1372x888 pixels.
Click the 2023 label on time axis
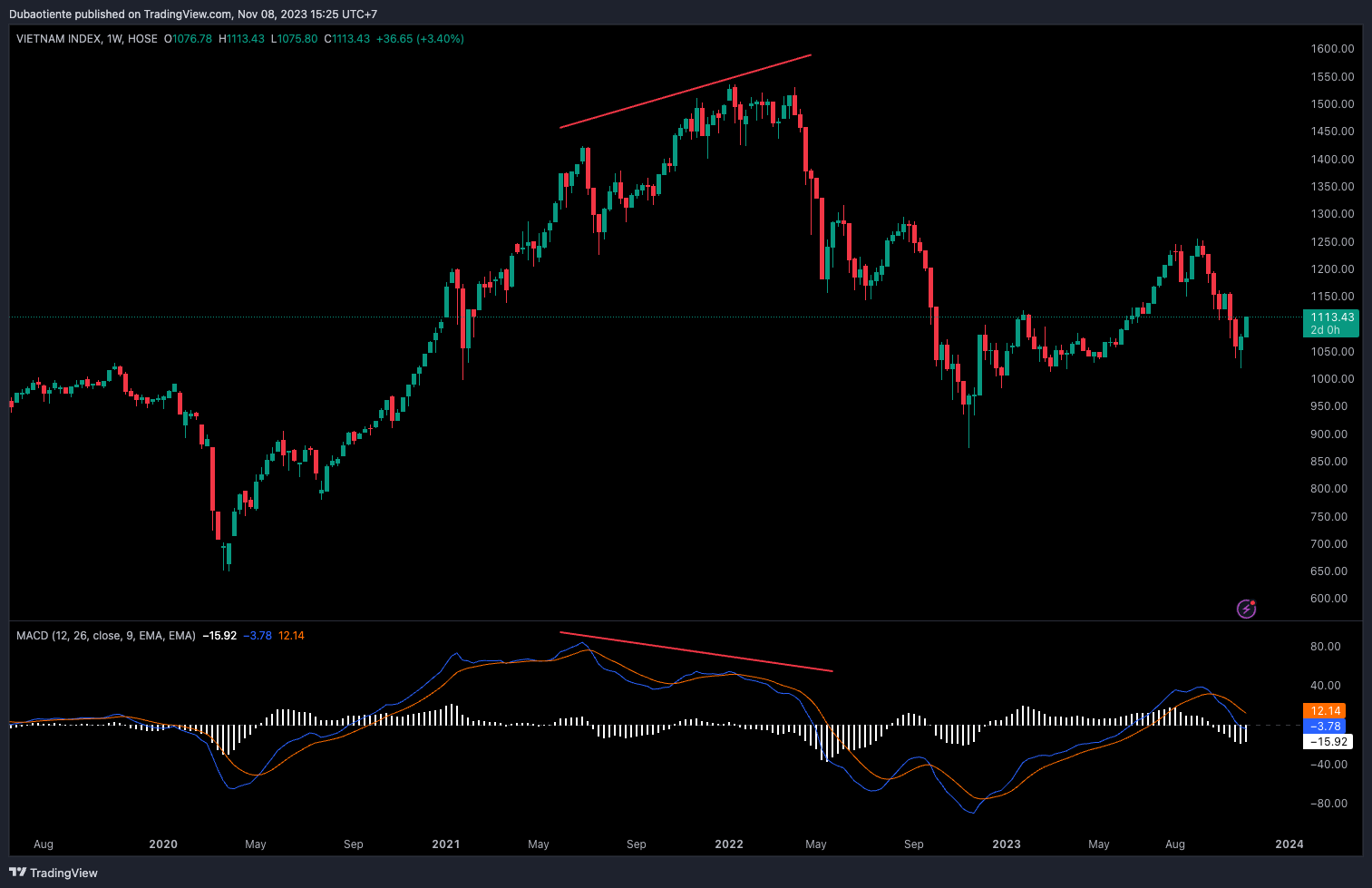[1007, 844]
